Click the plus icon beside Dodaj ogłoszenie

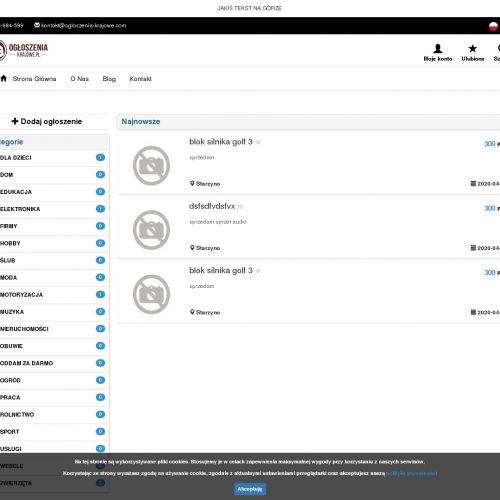point(15,121)
